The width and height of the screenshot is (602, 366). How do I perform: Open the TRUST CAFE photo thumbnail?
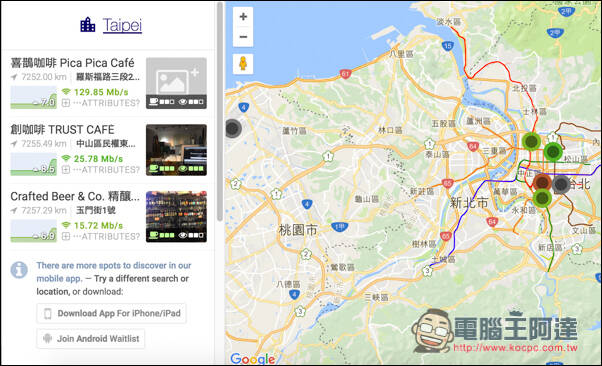coord(176,150)
